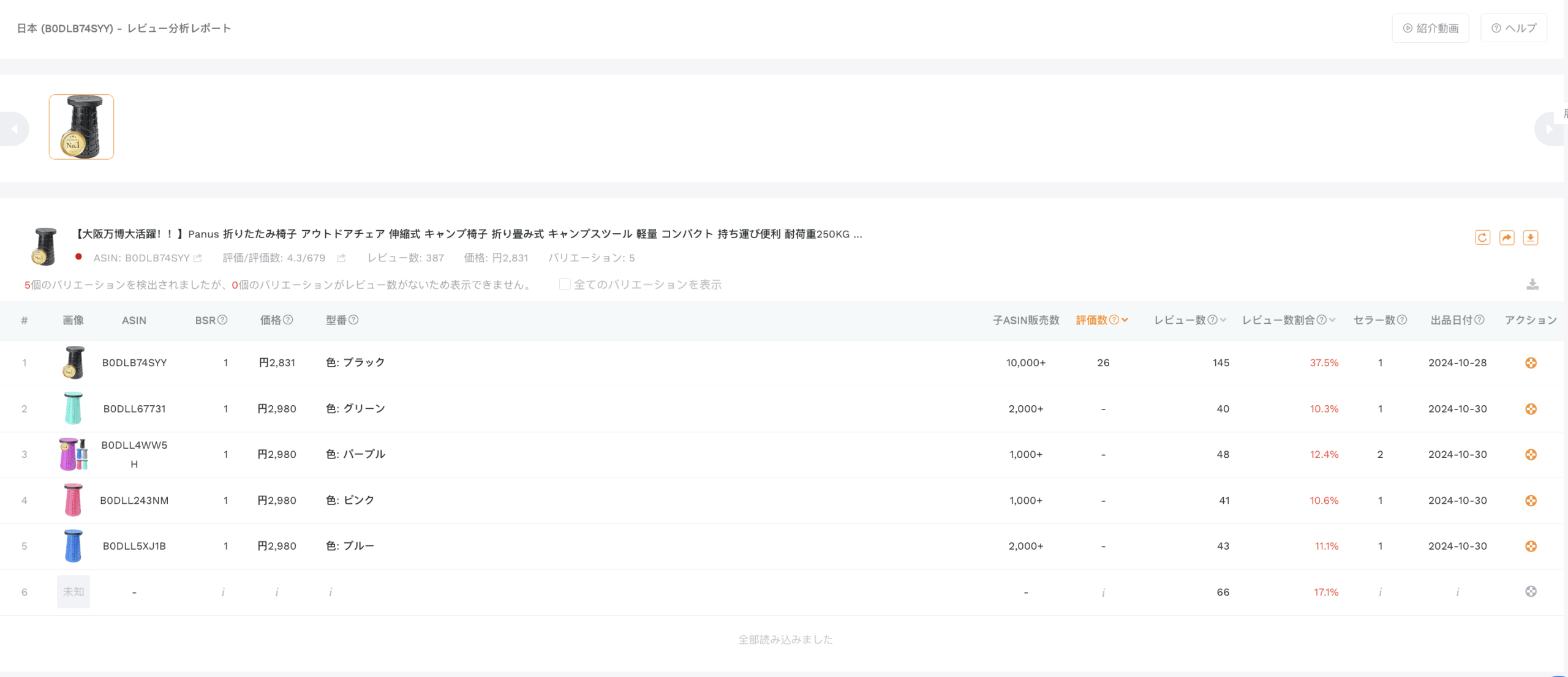The image size is (1568, 677).
Task: Sort by レビュー数割合 column arrow
Action: (1332, 320)
